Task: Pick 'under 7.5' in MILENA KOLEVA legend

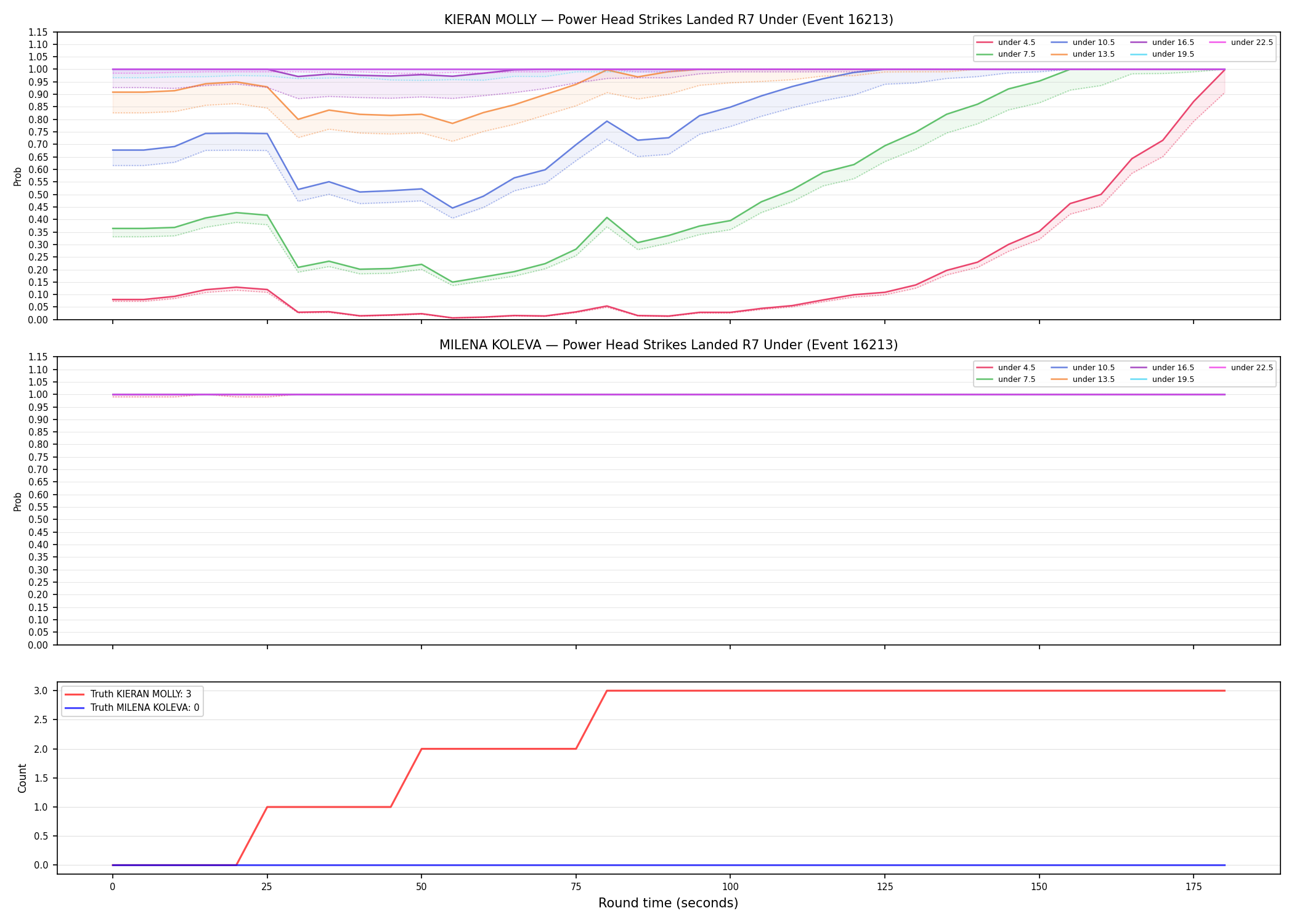Action: point(1006,379)
